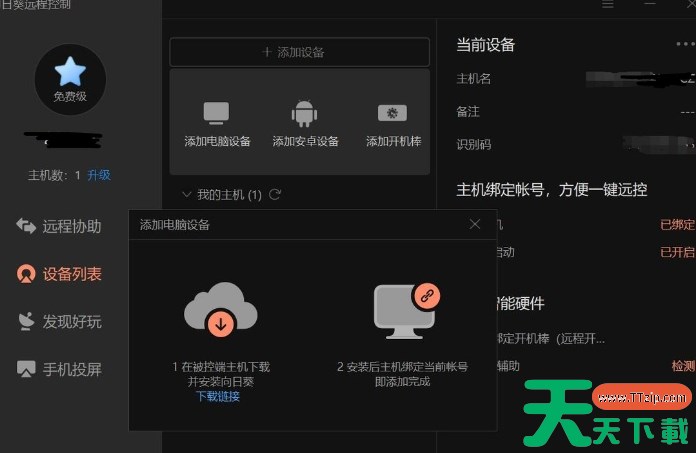Click the 备注 remark label
The image size is (696, 453).
[x=468, y=111]
